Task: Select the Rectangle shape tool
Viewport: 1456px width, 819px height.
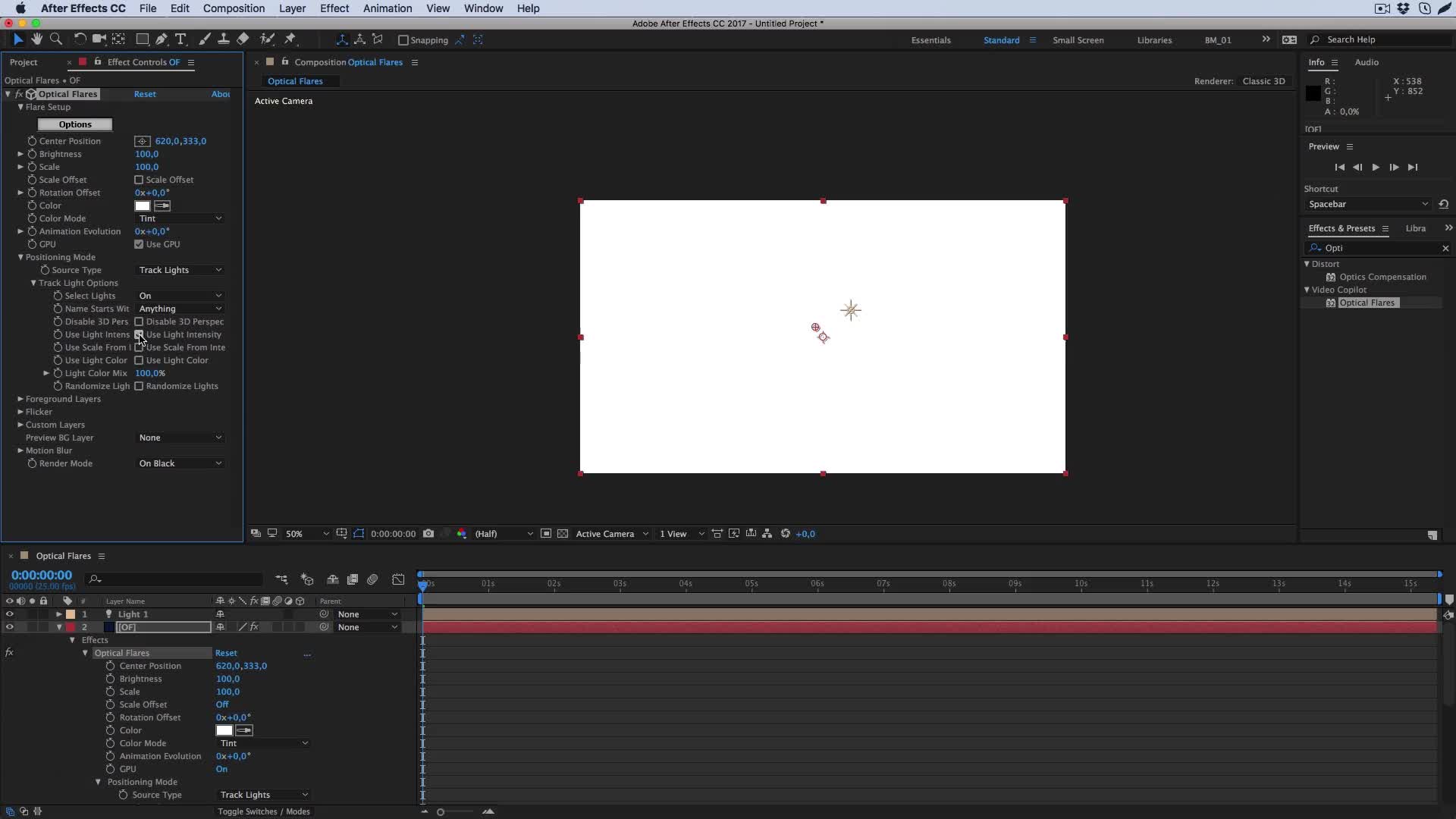Action: pyautogui.click(x=142, y=39)
